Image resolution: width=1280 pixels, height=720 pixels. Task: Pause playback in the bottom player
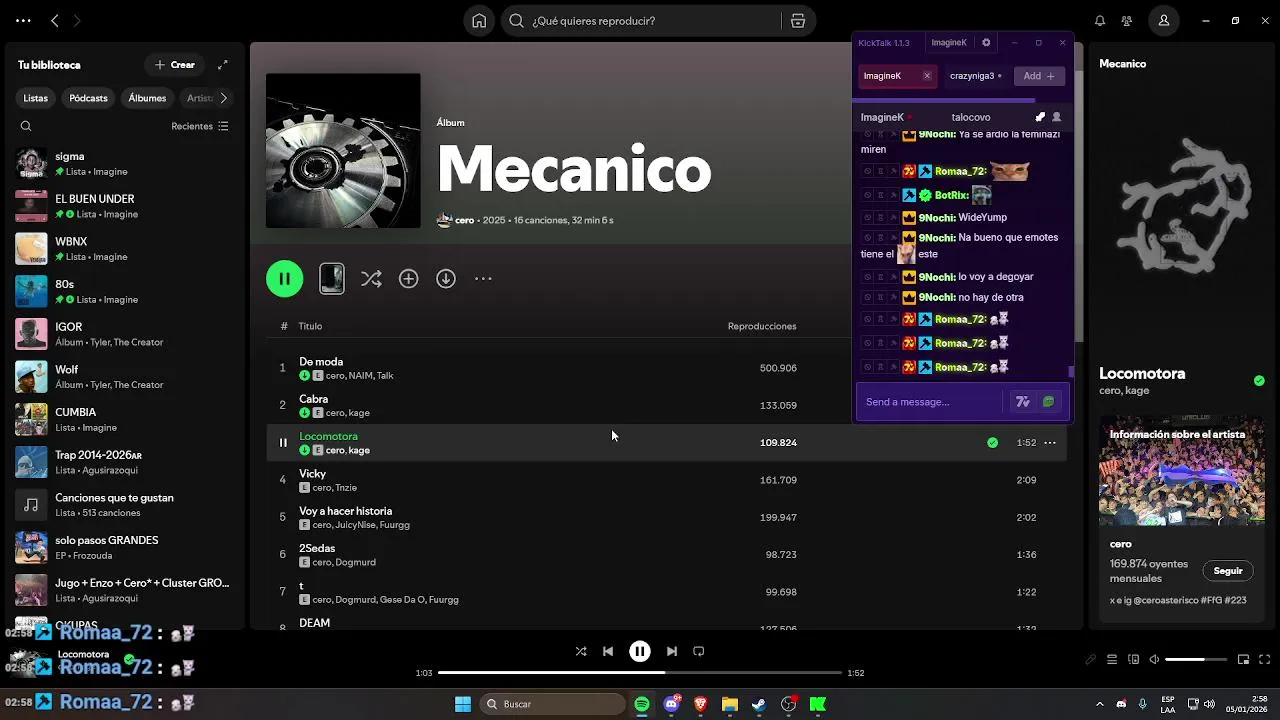pos(640,651)
